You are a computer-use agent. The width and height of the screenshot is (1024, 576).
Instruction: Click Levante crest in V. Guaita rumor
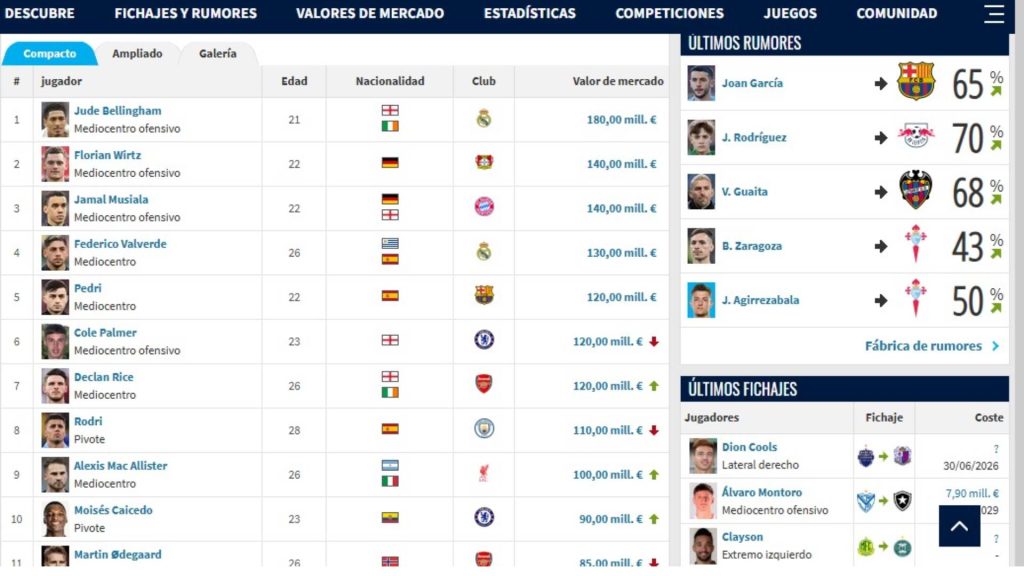coord(916,190)
